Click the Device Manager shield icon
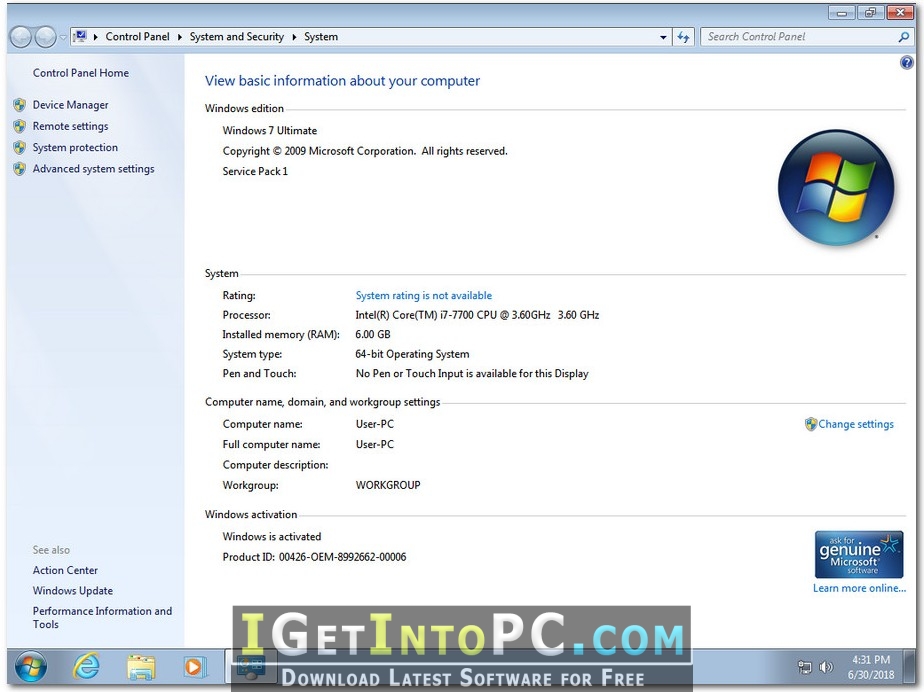 coord(19,105)
